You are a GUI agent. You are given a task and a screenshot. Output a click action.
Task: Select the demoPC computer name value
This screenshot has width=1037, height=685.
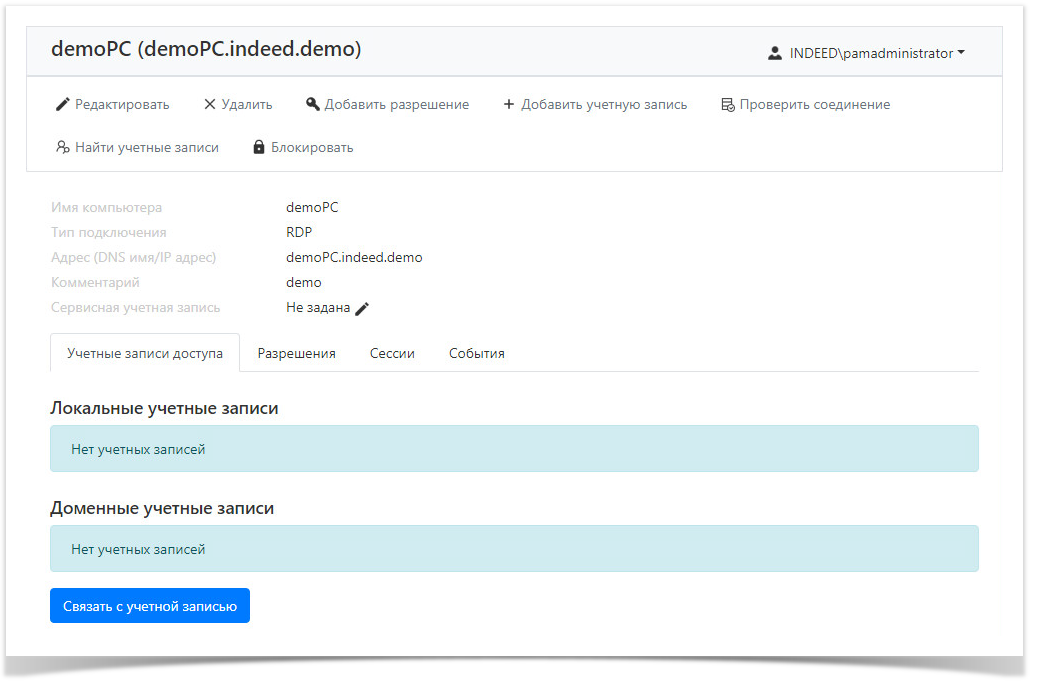(312, 207)
